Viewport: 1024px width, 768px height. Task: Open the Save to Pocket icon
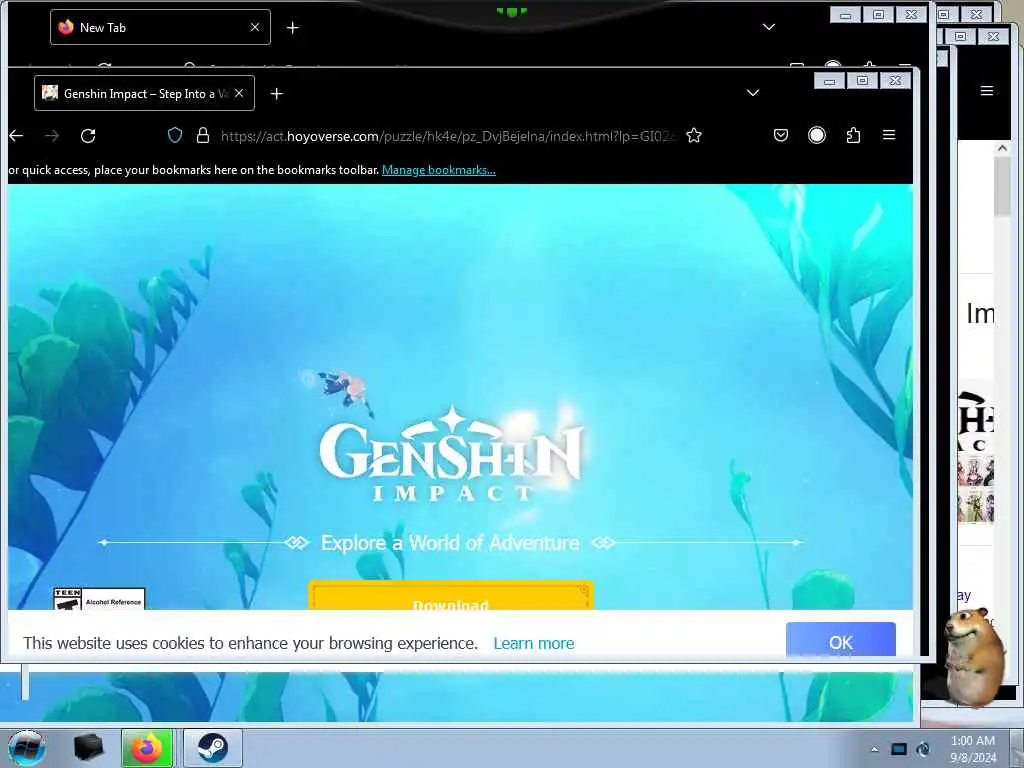[x=780, y=135]
